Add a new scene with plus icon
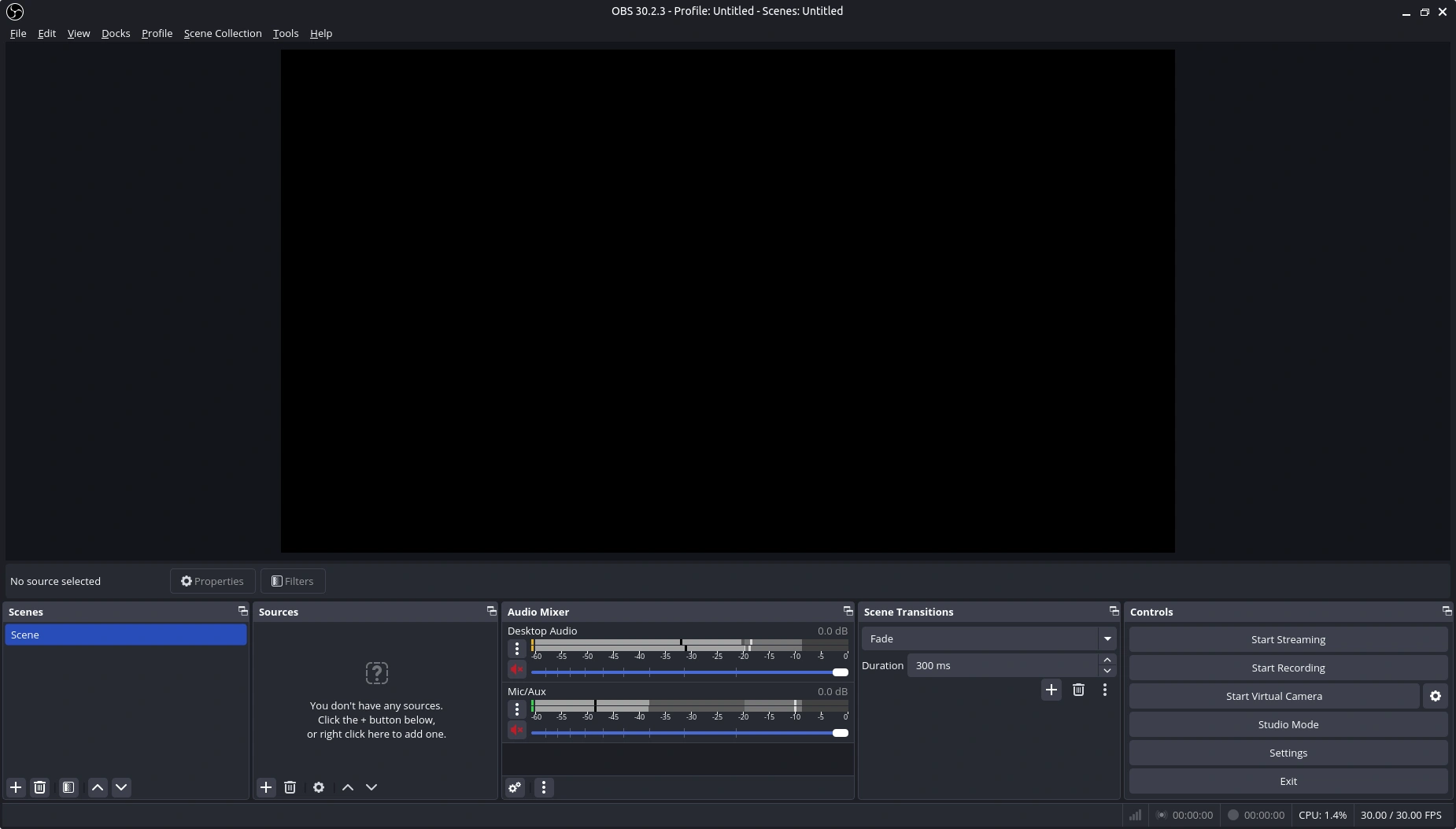Viewport: 1456px width, 829px height. 16,787
